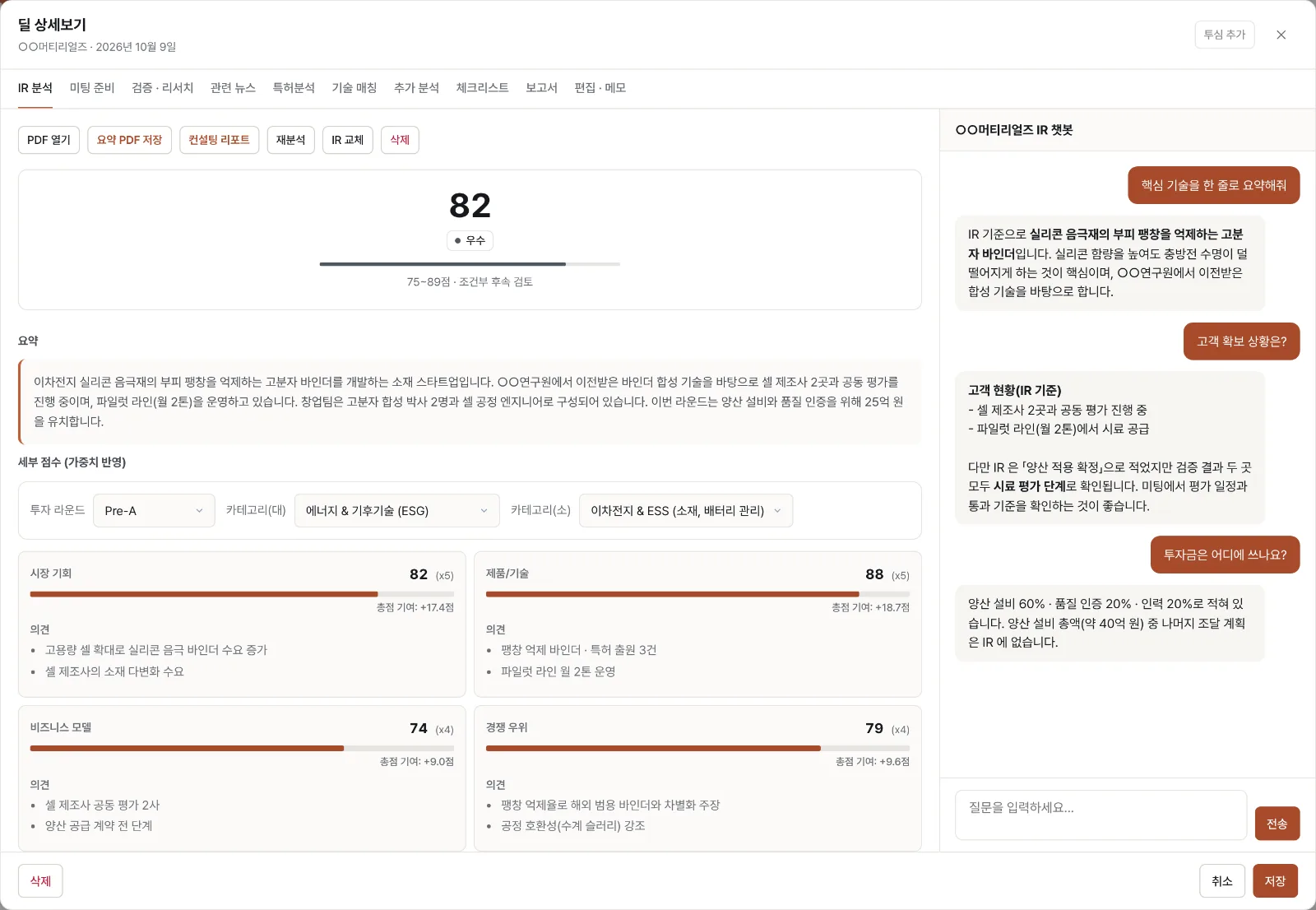This screenshot has height=910, width=1316.
Task: Click chat message 고객 확보 상황은?
Action: [x=1241, y=341]
